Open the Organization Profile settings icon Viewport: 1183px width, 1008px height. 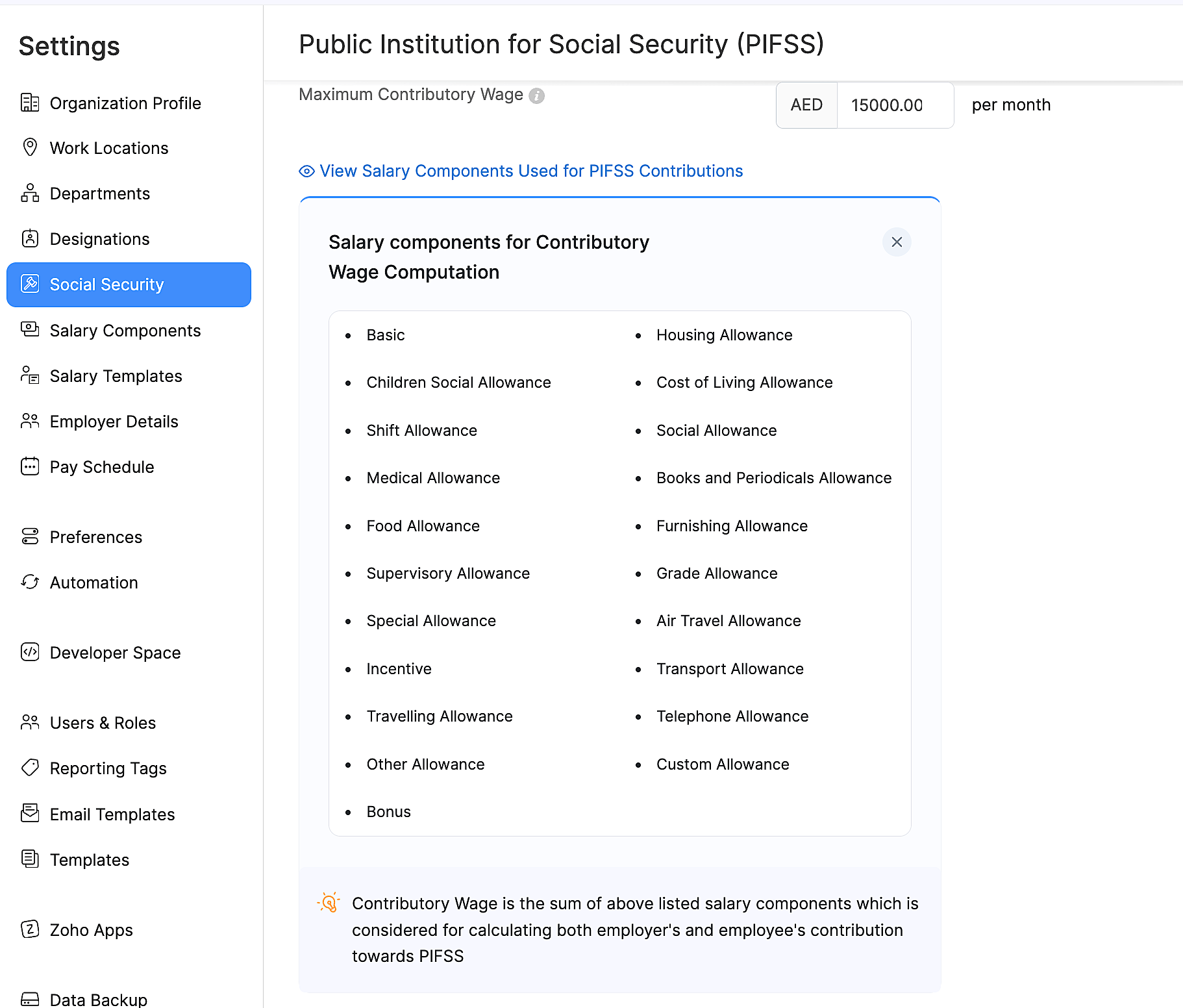tap(30, 103)
